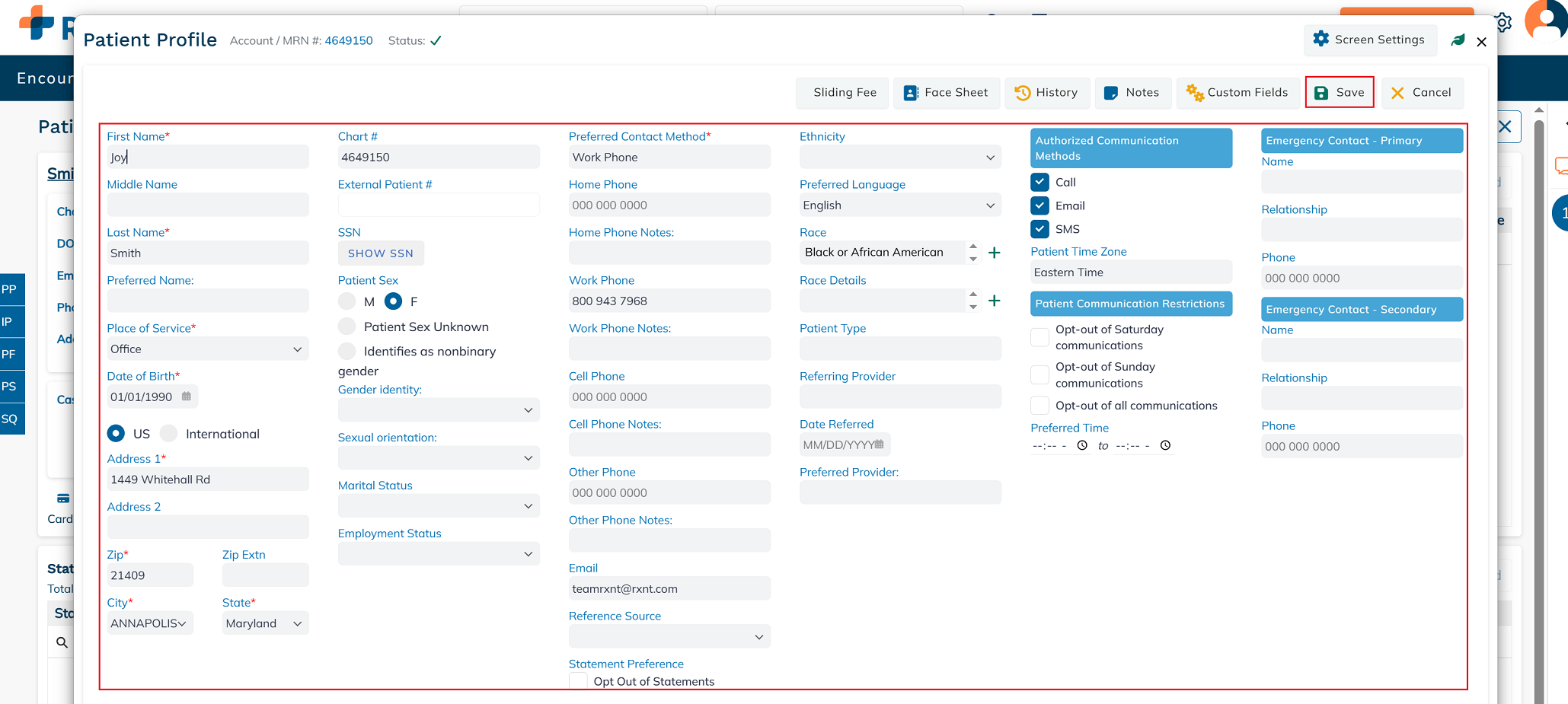Click the PS side tab

pyautogui.click(x=11, y=387)
